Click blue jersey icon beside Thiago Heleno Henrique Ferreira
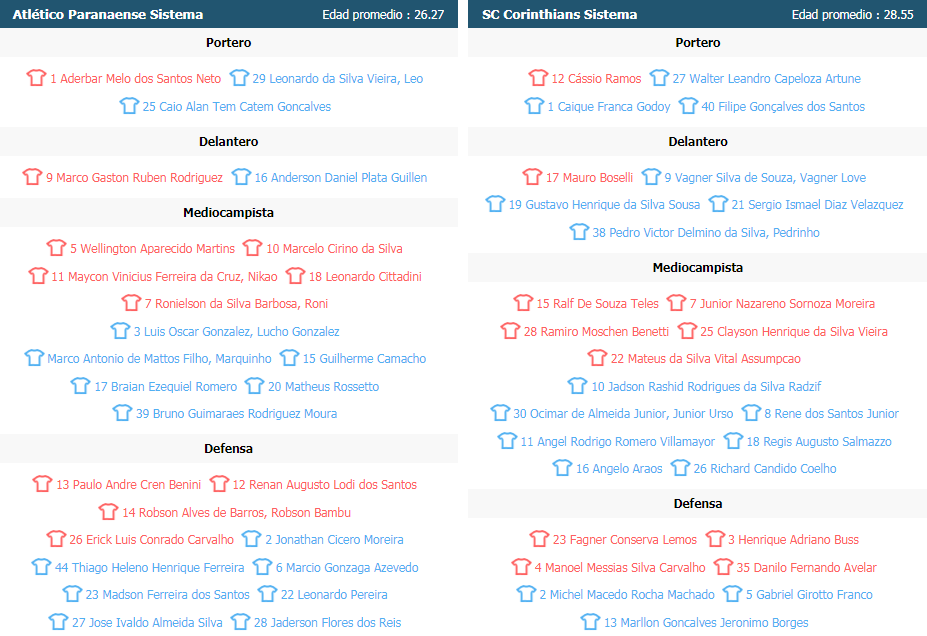This screenshot has width=927, height=636. click(41, 566)
